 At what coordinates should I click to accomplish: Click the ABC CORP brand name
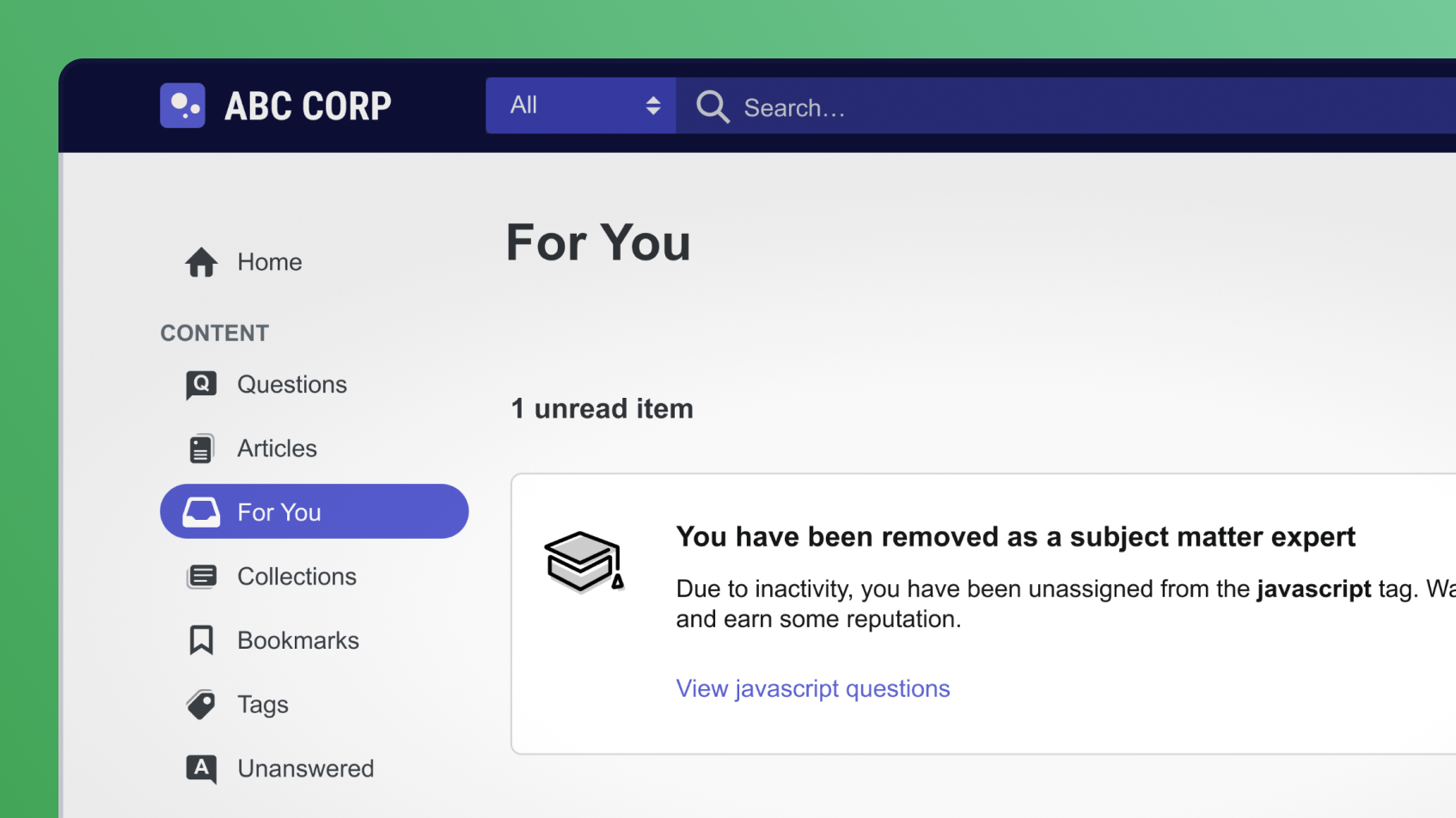(x=308, y=107)
